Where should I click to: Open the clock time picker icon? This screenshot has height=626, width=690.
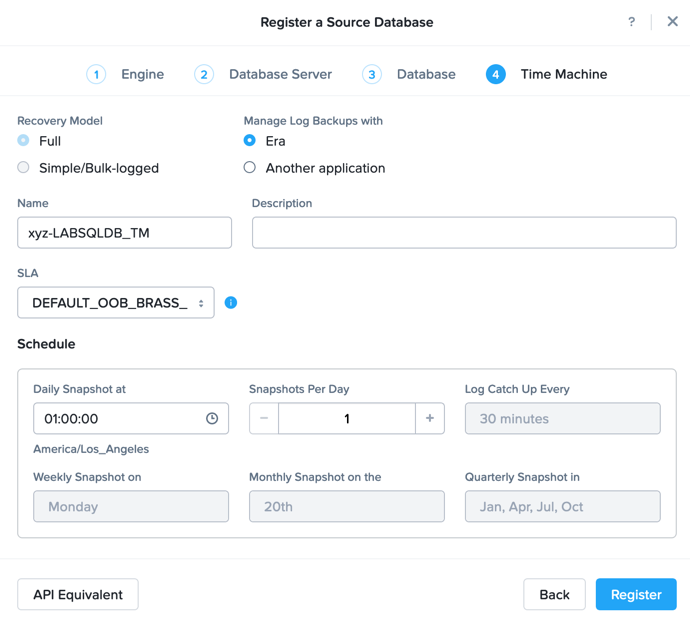click(x=212, y=418)
